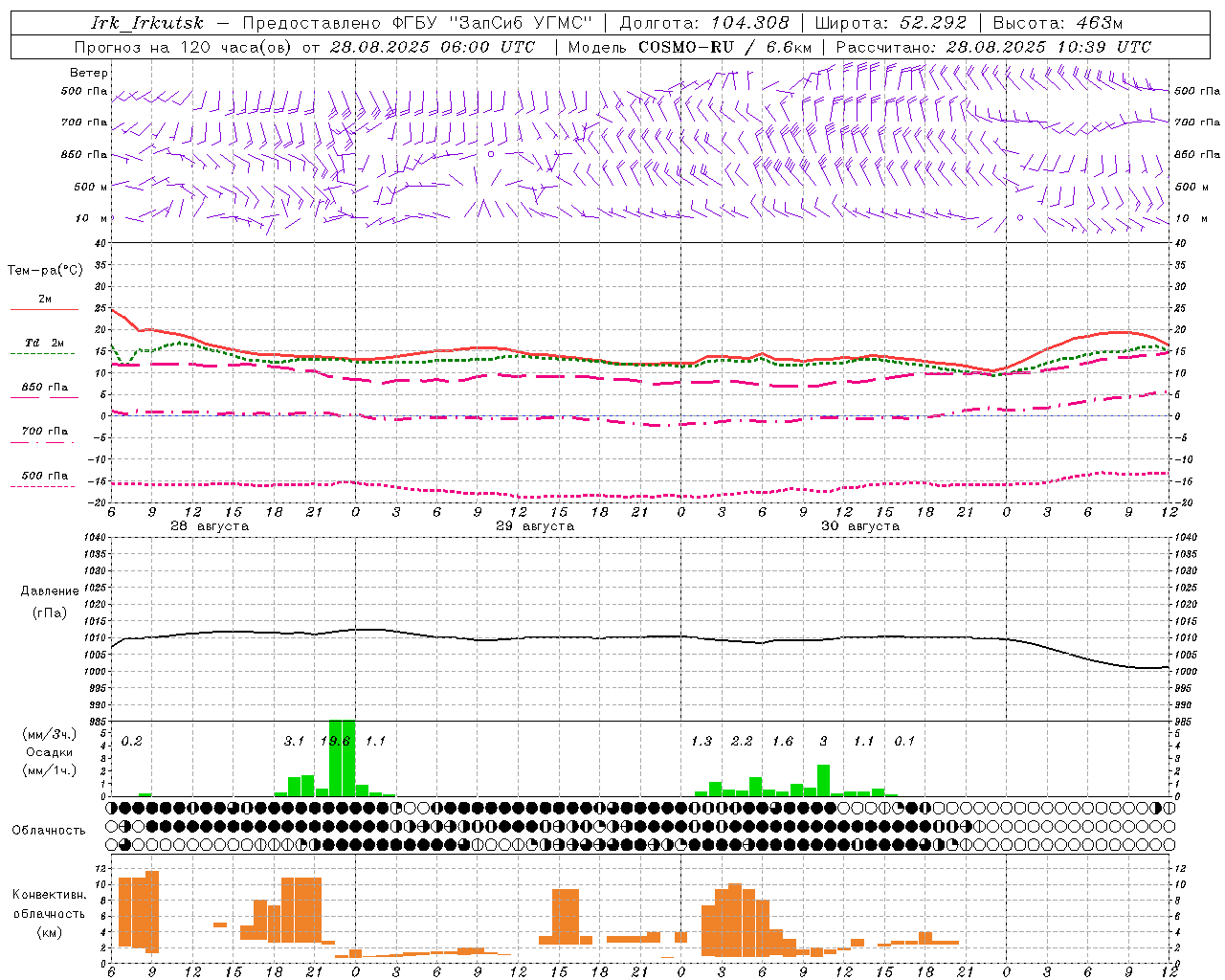Click the 'Высота: 463м' elevation value
This screenshot has height=980, width=1225.
tap(1058, 23)
